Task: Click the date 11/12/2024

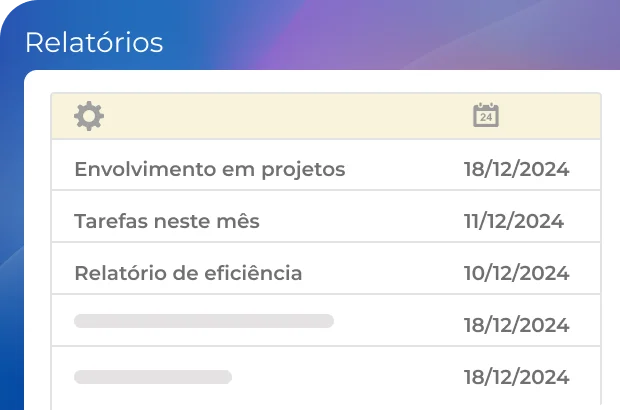Action: [513, 221]
